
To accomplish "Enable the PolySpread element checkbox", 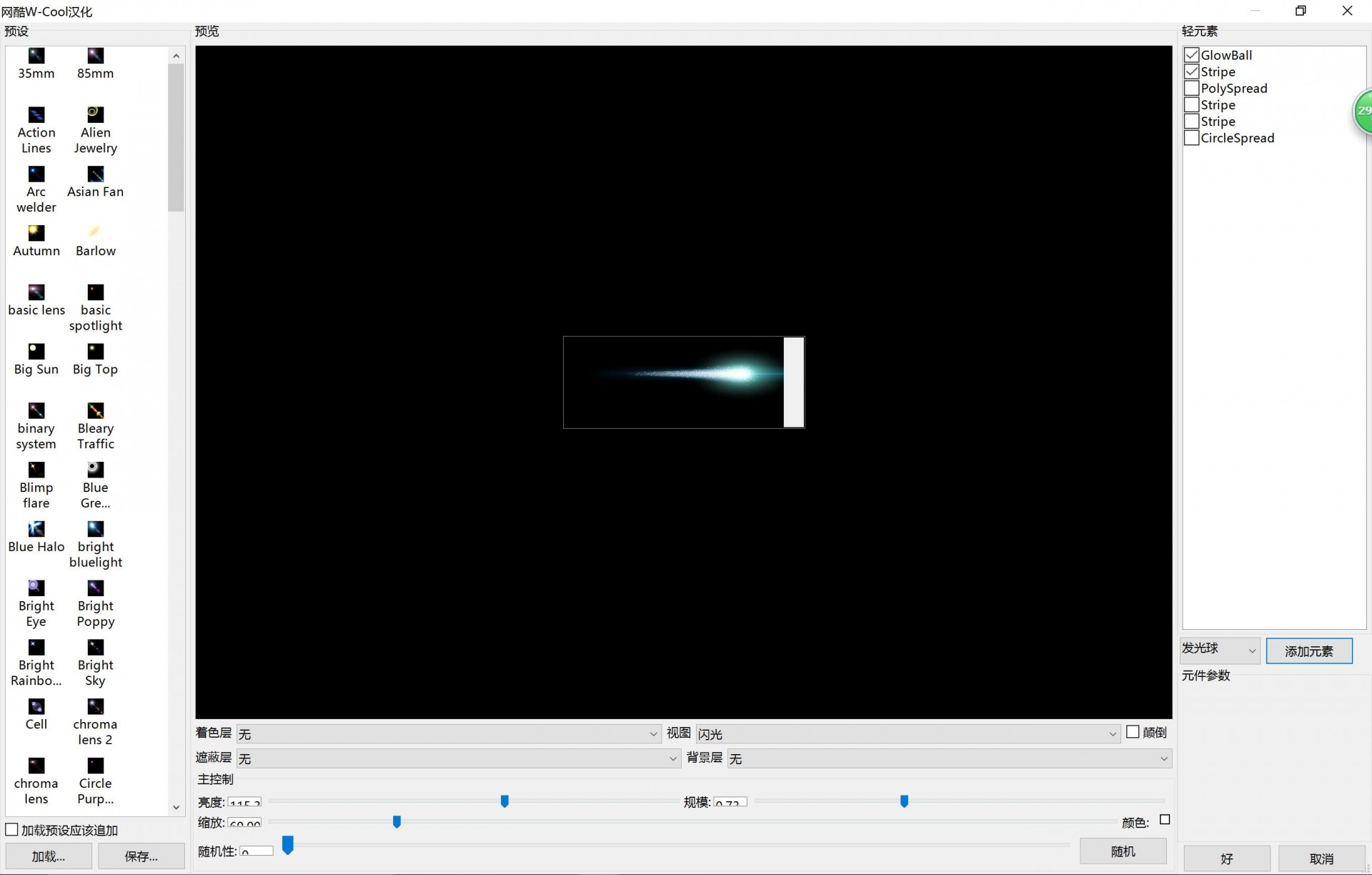I will (1191, 88).
